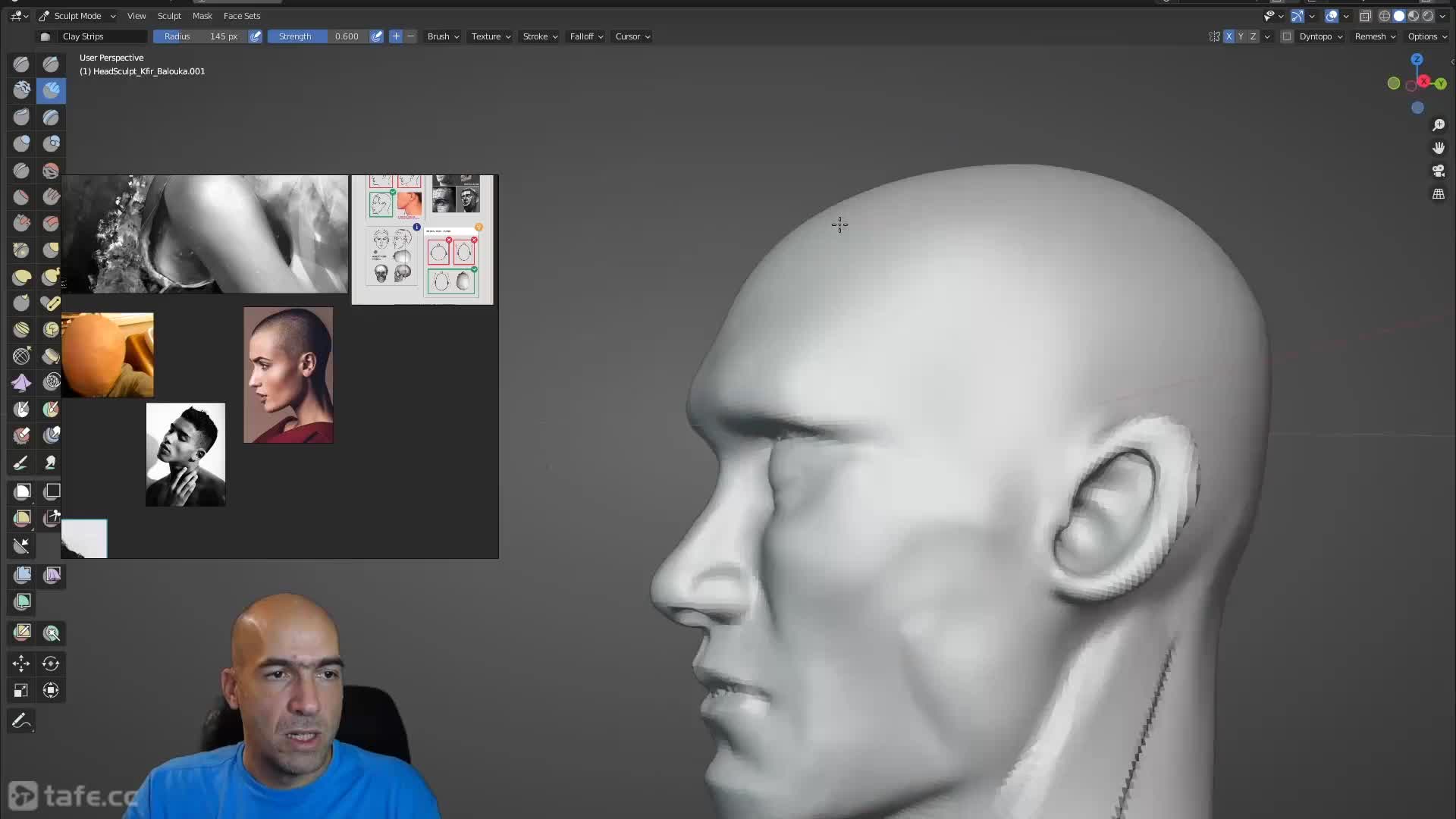Select the Layer brush
1456x819 pixels.
pyautogui.click(x=51, y=118)
